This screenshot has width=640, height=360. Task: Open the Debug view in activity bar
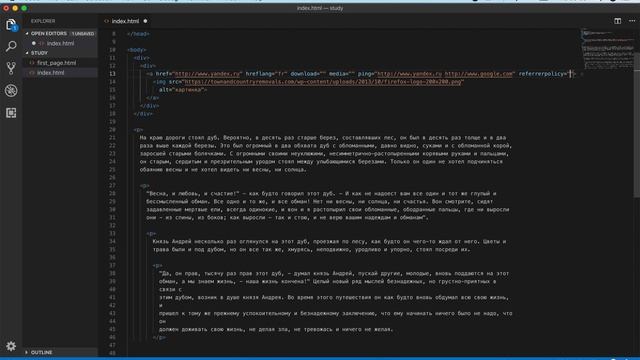[11, 90]
